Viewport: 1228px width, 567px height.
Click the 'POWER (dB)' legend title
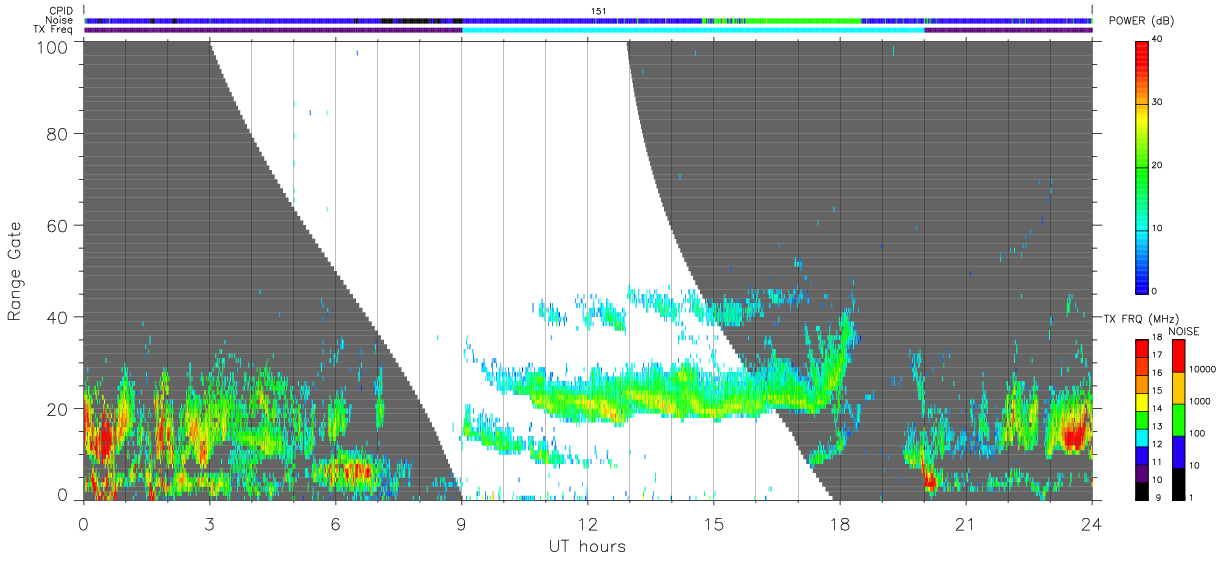(1139, 23)
